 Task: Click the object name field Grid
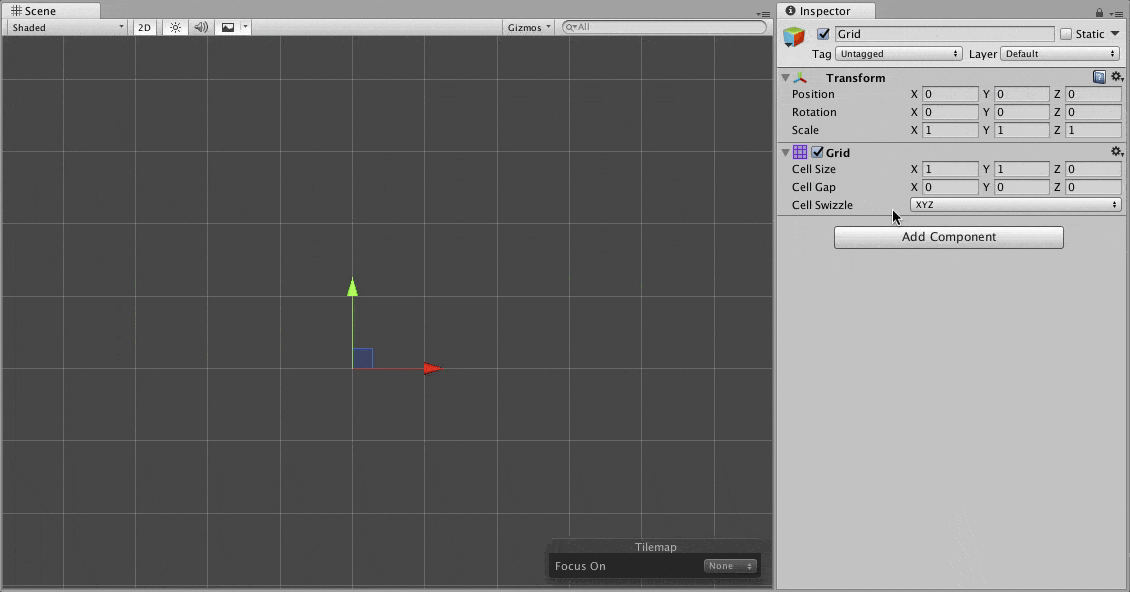(x=945, y=34)
